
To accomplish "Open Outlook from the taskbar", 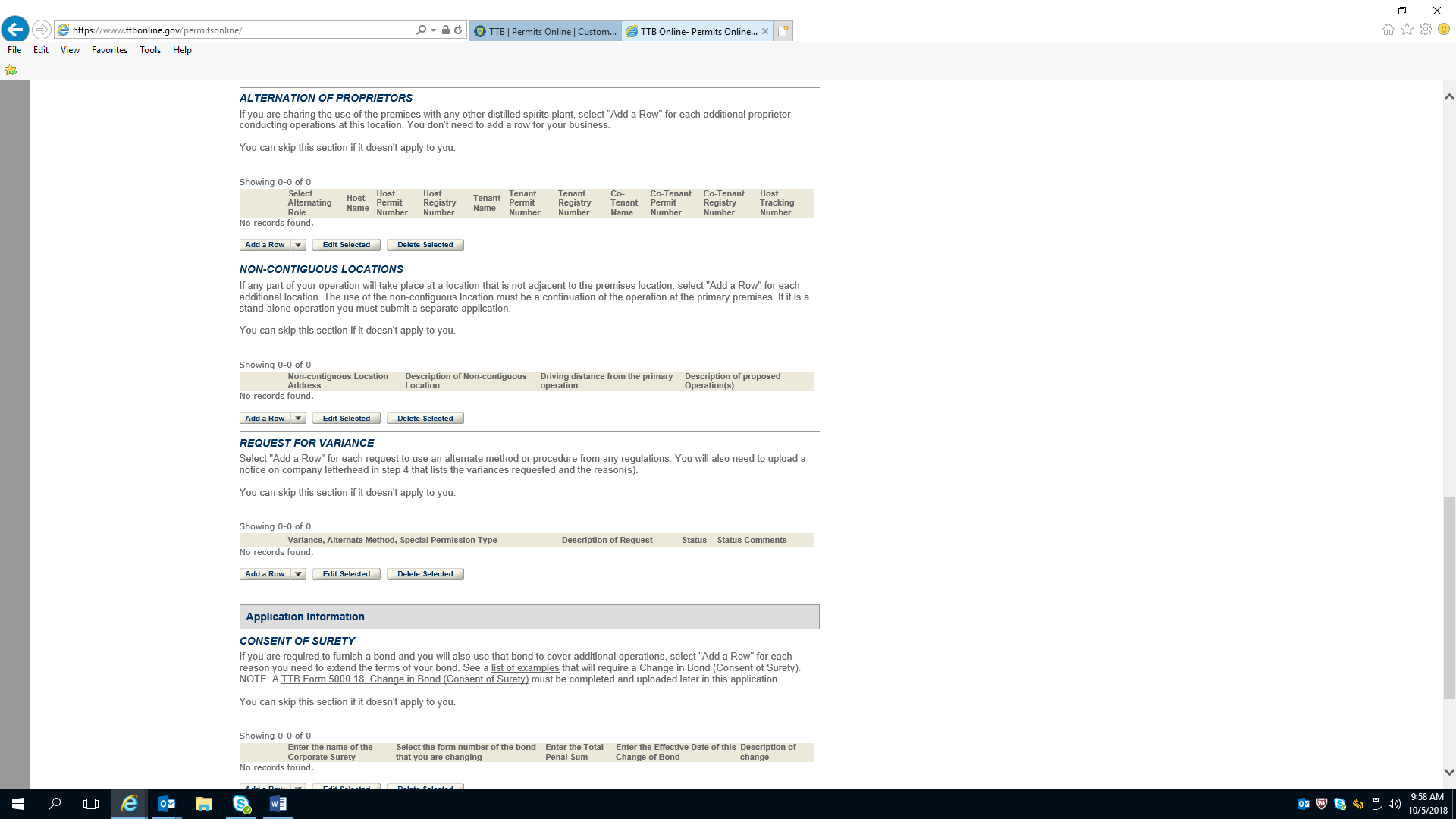I will 166,804.
